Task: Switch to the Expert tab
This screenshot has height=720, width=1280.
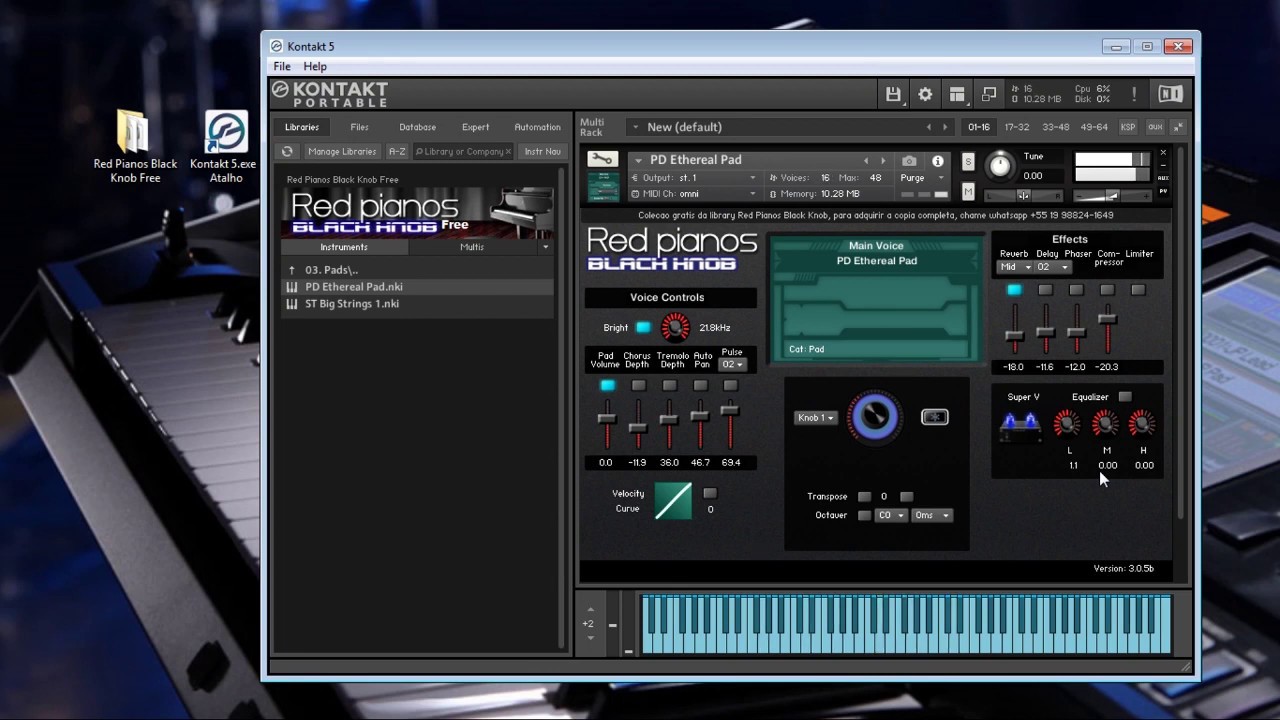Action: 475,127
